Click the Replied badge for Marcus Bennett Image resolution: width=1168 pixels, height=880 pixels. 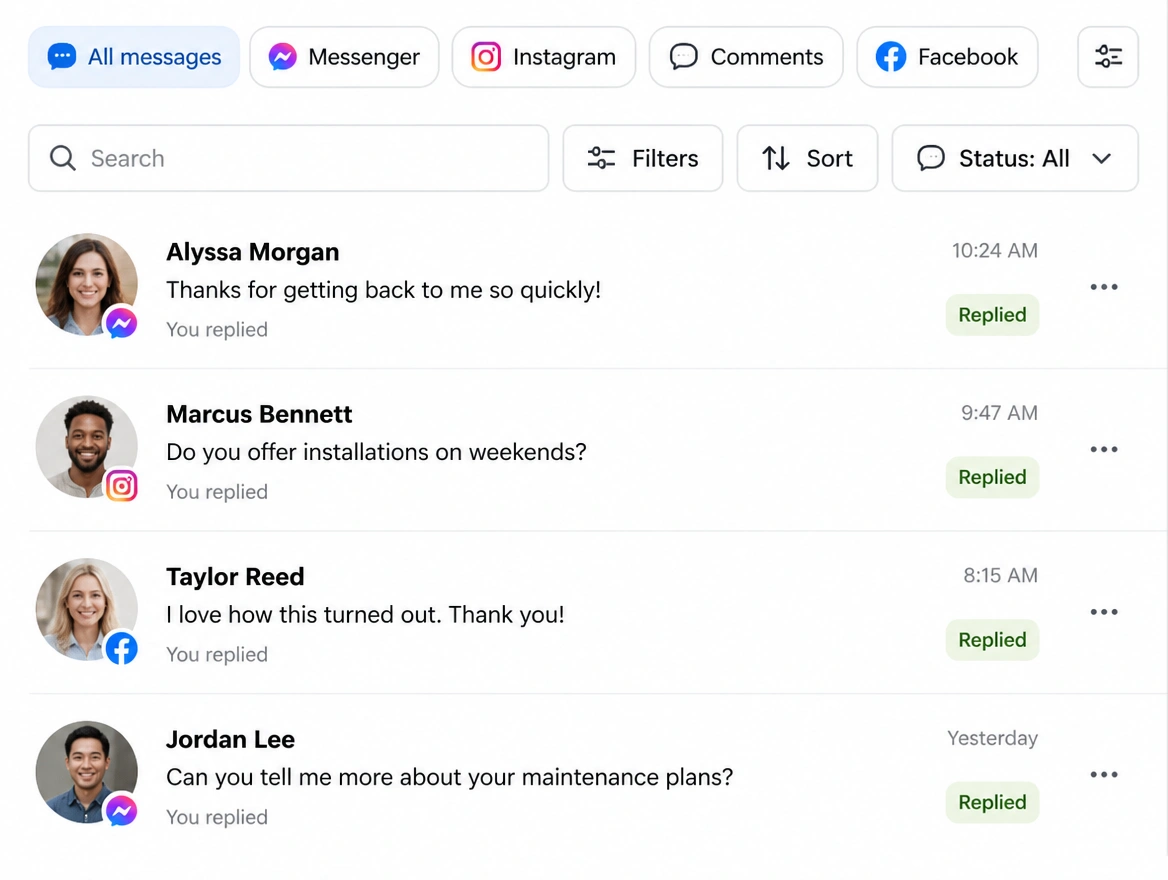click(x=992, y=477)
